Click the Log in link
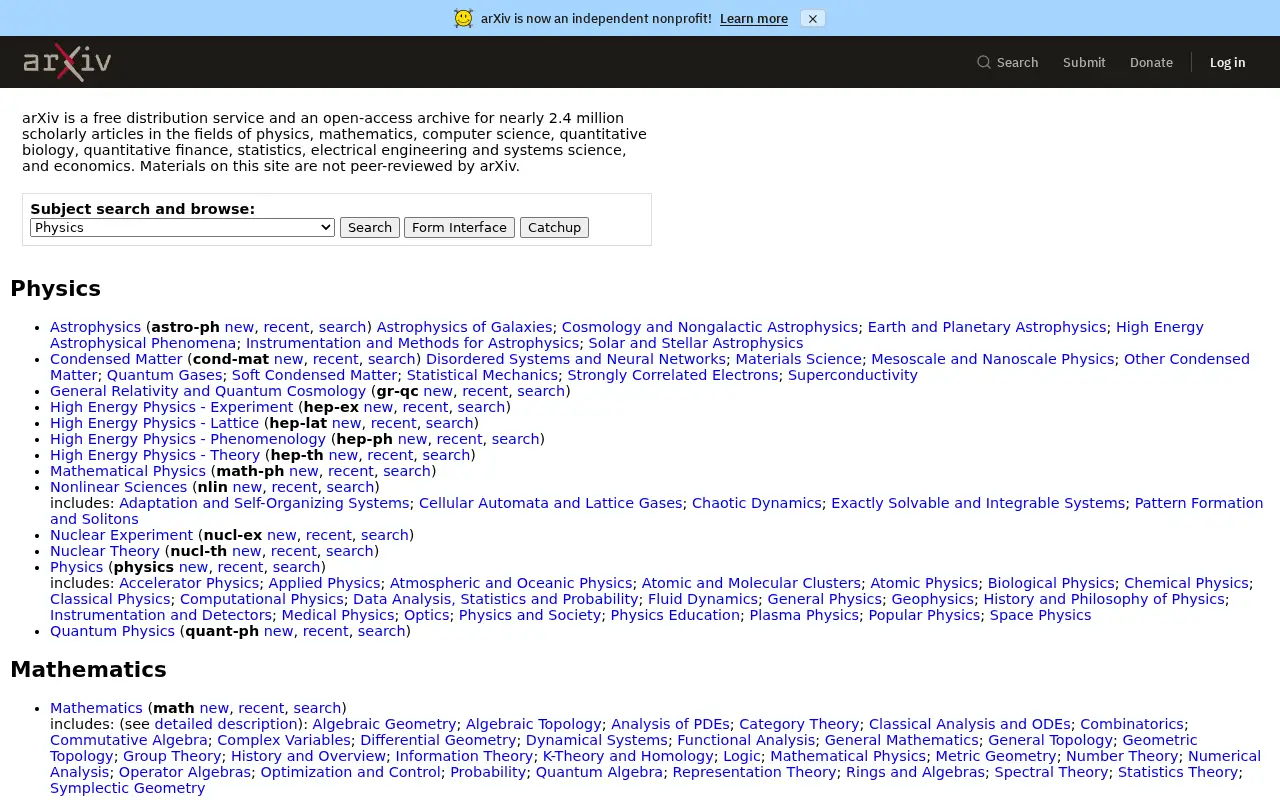The height and width of the screenshot is (800, 1280). coord(1227,62)
